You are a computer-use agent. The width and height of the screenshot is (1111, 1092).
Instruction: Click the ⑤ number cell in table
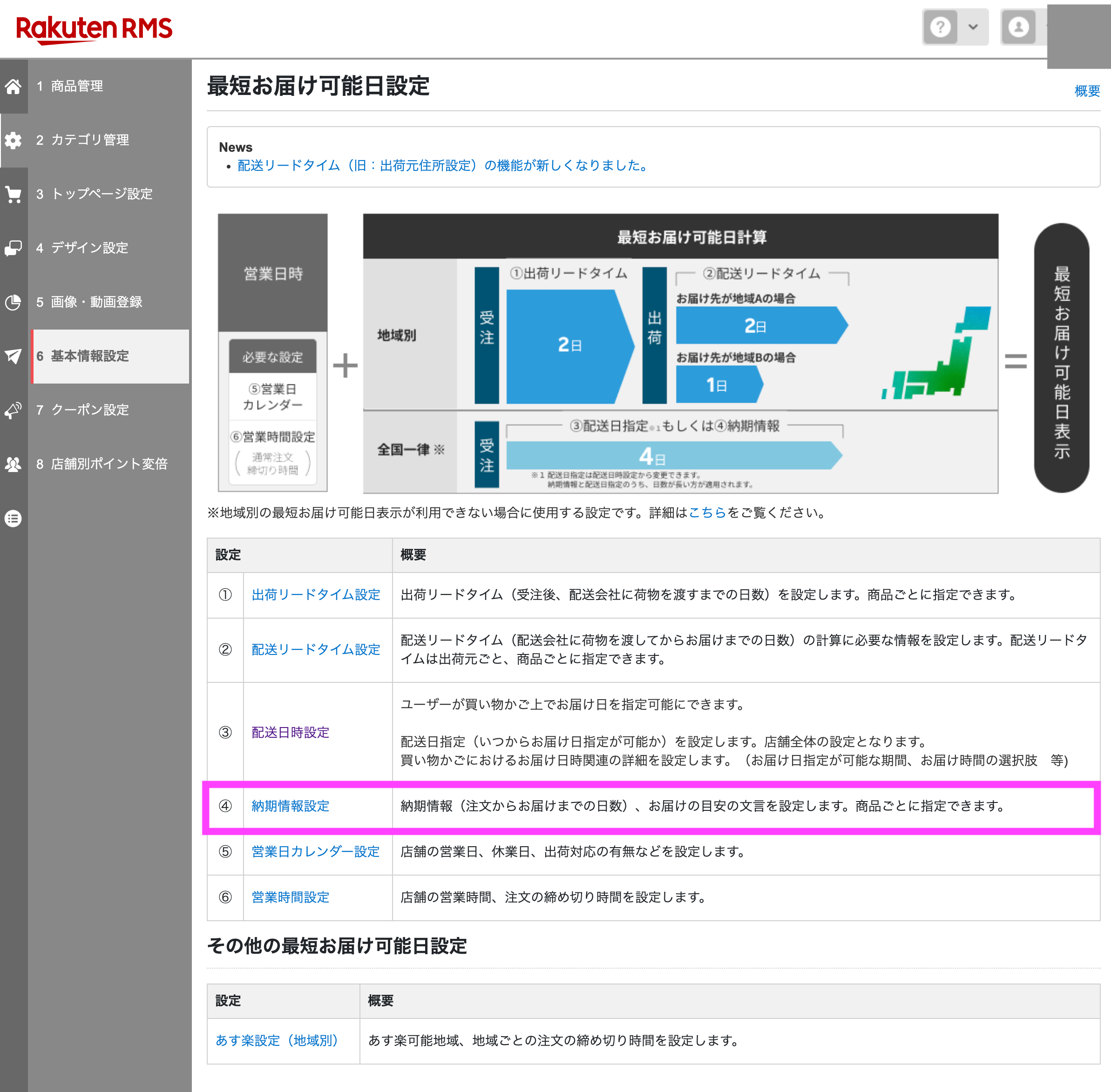tap(225, 852)
